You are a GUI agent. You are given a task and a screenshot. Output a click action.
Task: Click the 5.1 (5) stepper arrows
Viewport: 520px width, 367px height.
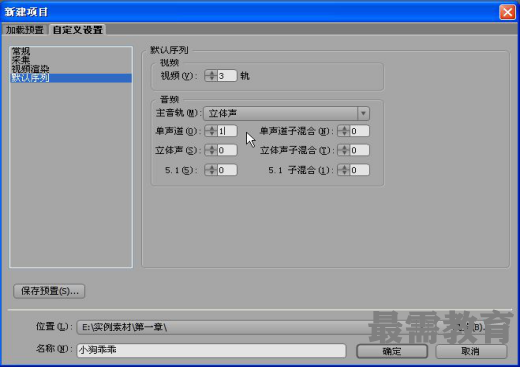coord(211,170)
